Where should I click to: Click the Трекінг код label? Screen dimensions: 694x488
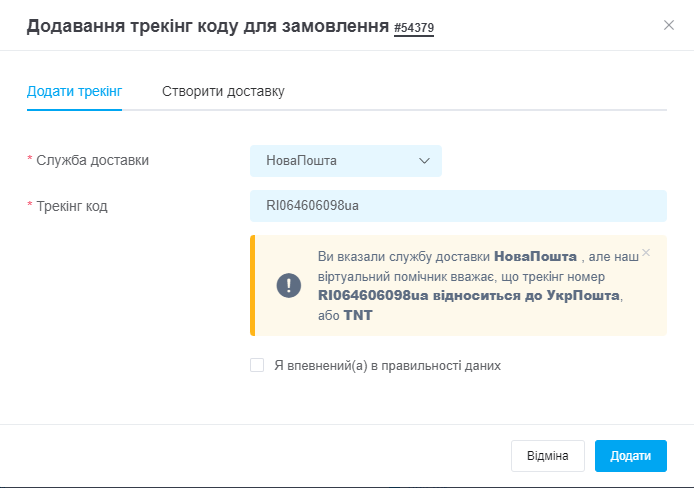72,206
